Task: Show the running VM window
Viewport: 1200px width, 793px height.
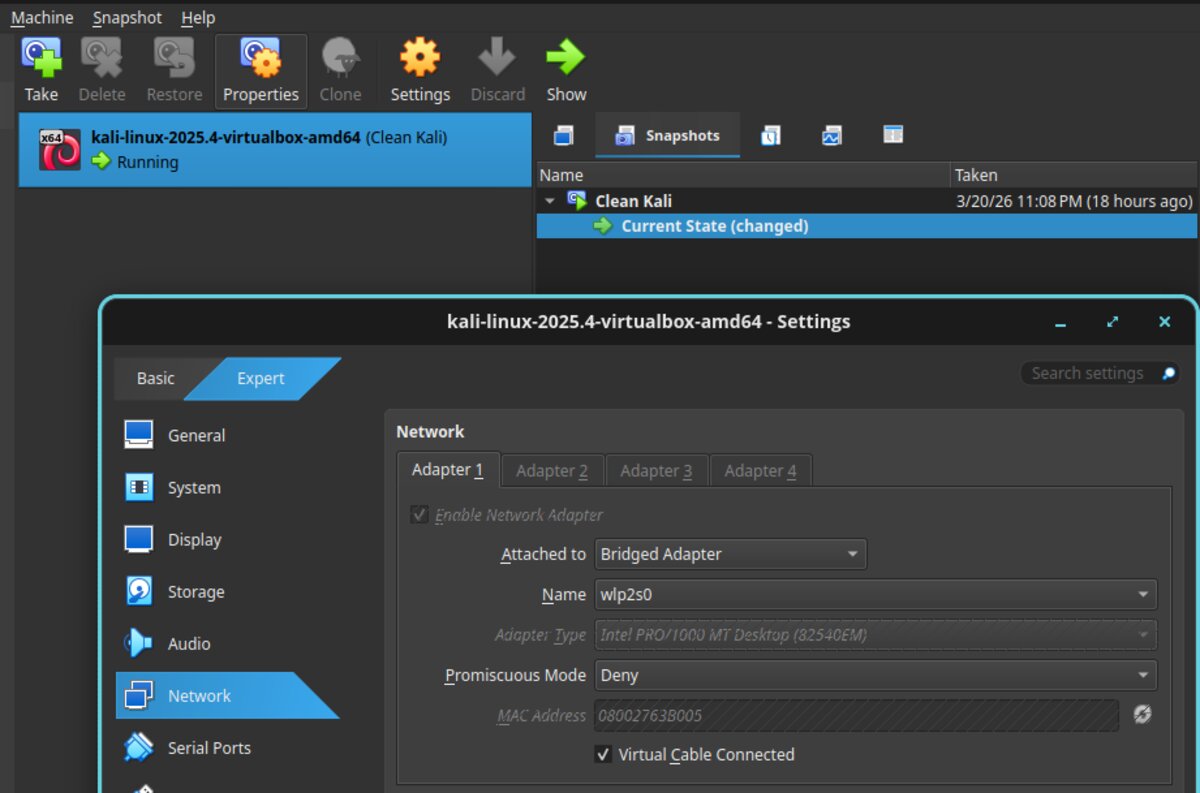Action: [x=565, y=68]
